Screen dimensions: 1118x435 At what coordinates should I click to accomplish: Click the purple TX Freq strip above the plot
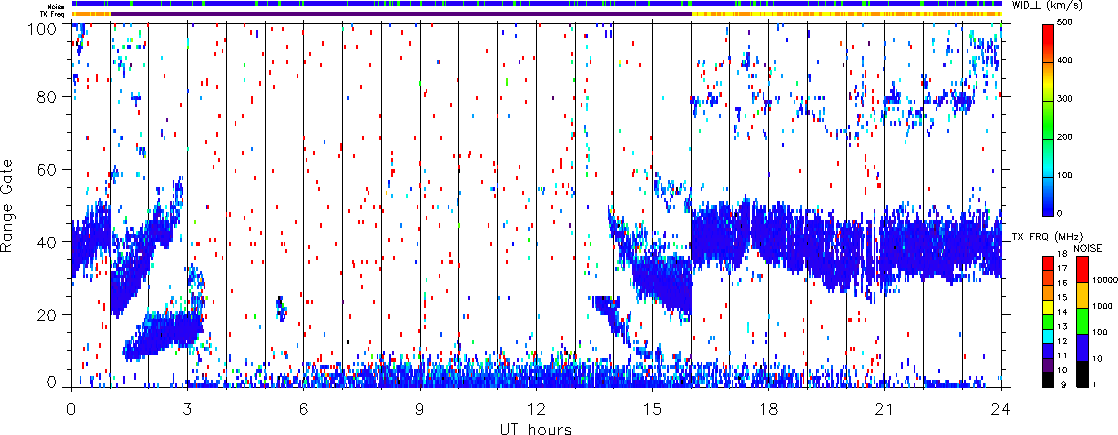(x=401, y=14)
